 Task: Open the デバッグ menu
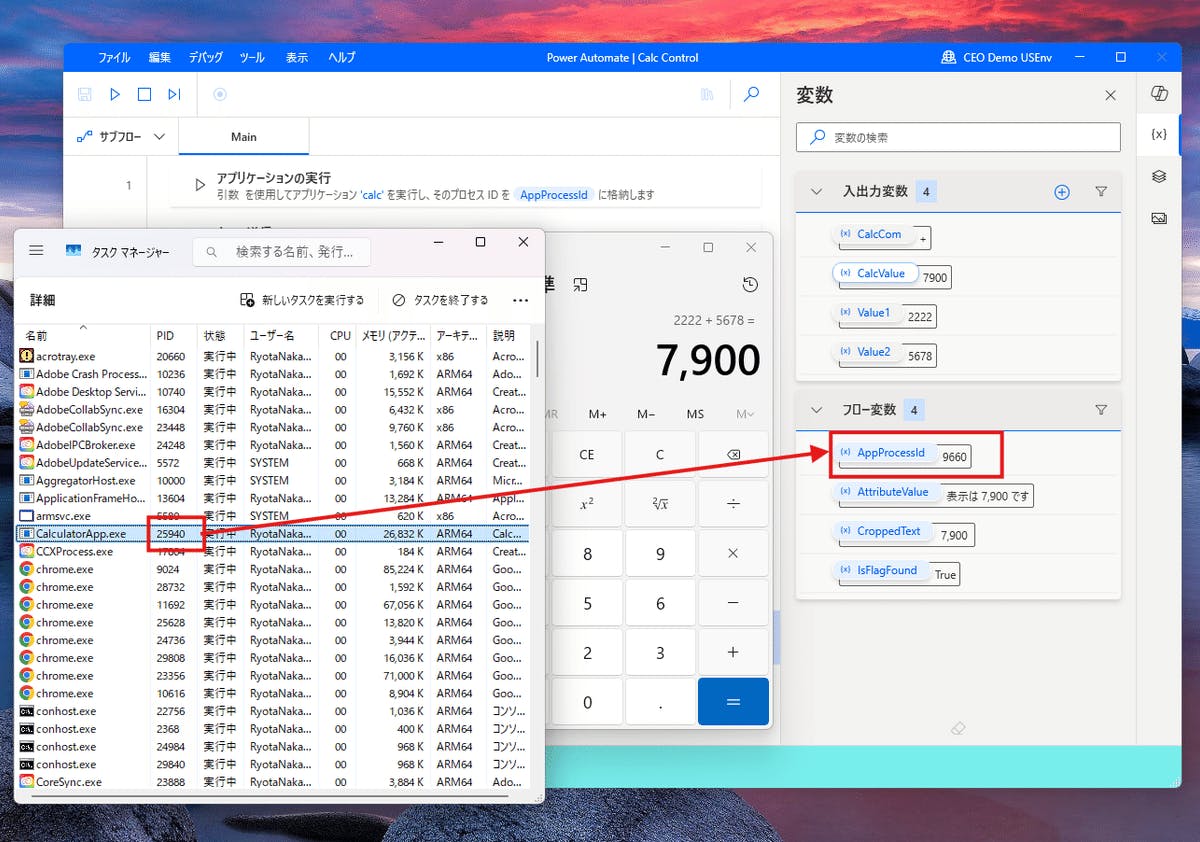(x=206, y=57)
